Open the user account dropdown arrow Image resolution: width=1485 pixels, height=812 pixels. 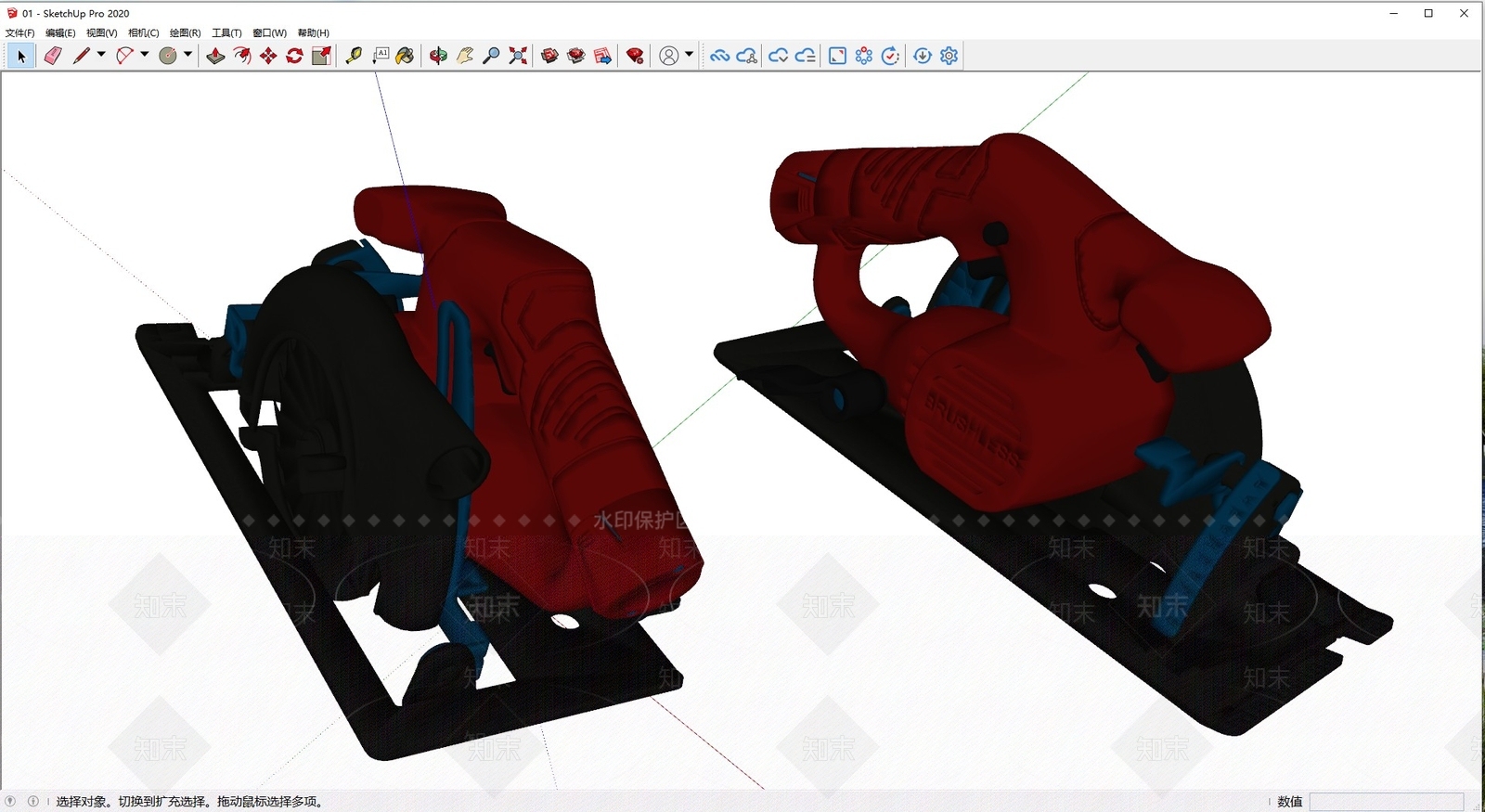coord(689,55)
